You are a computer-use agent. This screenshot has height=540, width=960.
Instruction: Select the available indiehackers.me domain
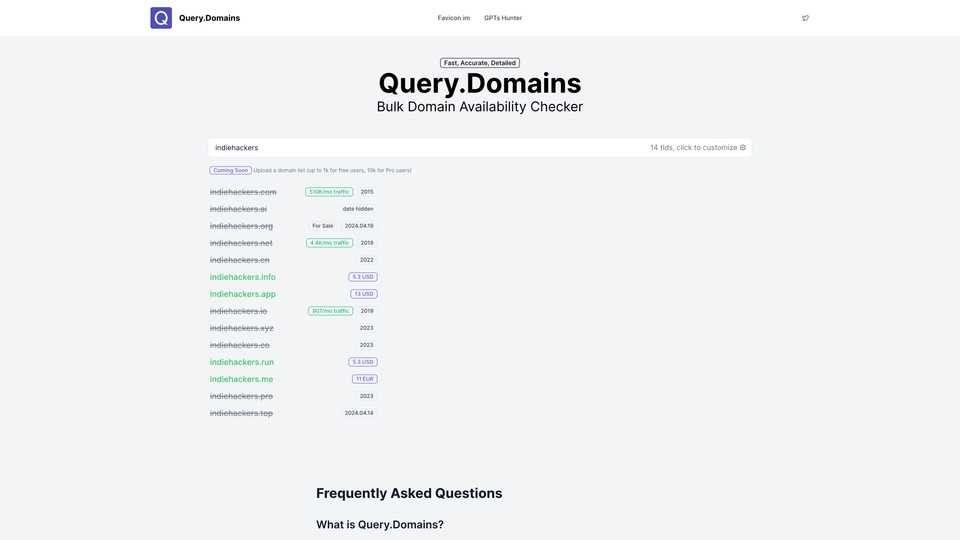point(241,379)
